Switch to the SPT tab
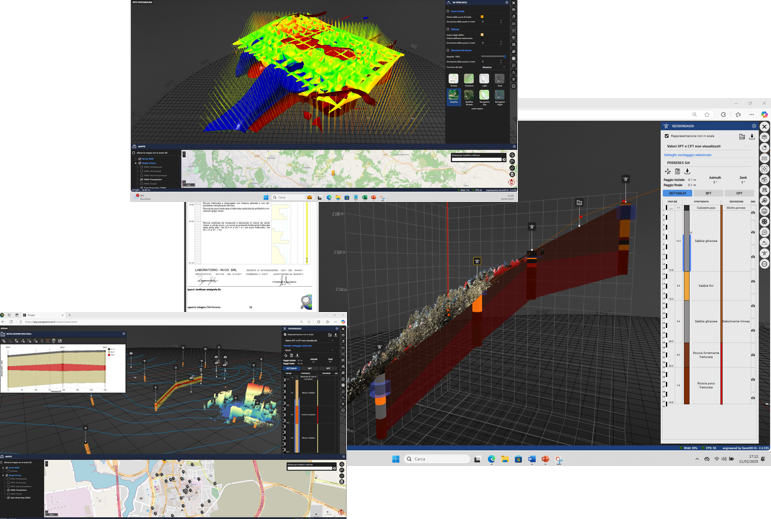This screenshot has width=771, height=519. [x=709, y=193]
